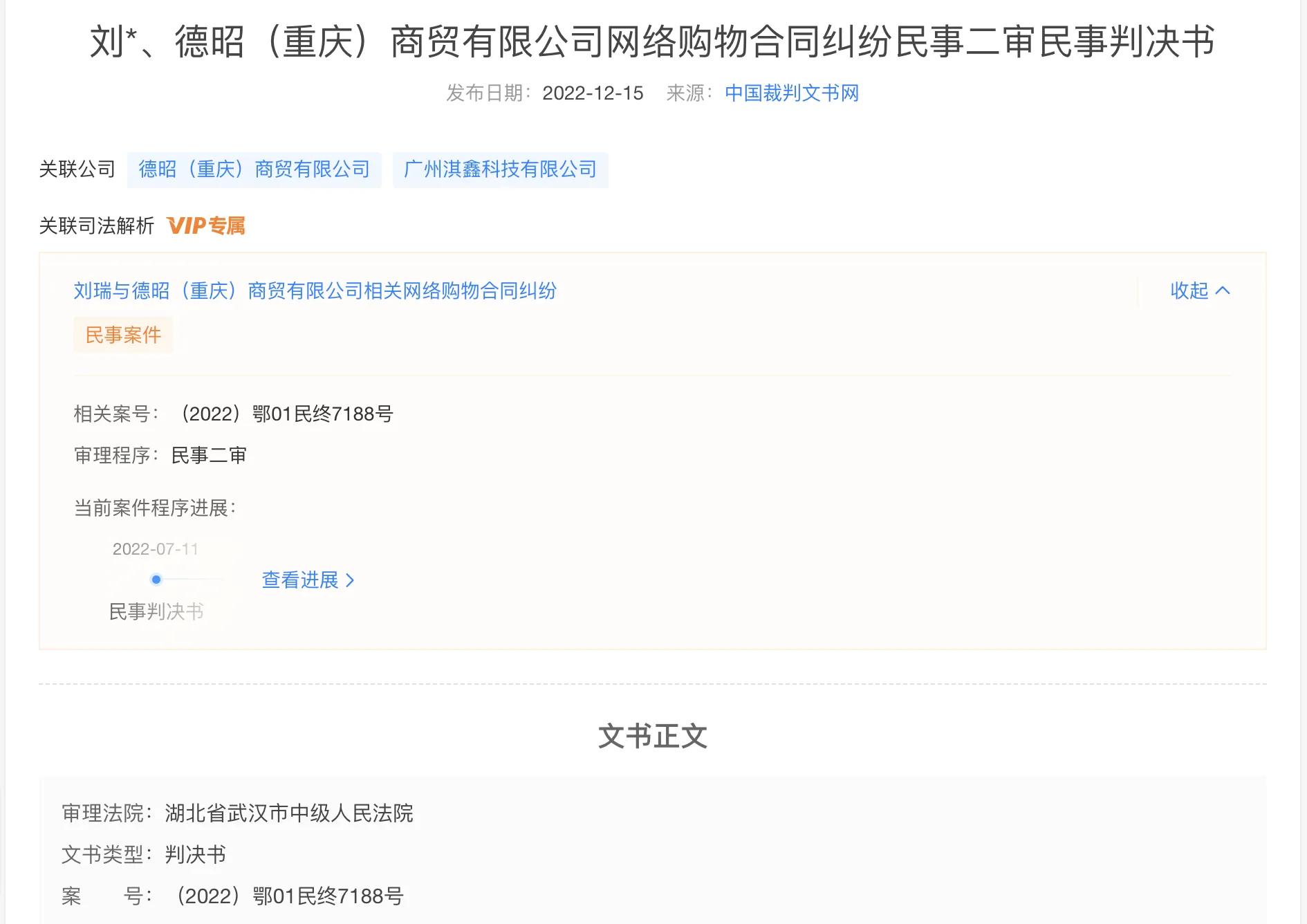Open 刘瑞与德昭（重庆）商贸有限公司相关网络购物合同纠纷 link
Screen dimensions: 1307x924
tap(315, 290)
